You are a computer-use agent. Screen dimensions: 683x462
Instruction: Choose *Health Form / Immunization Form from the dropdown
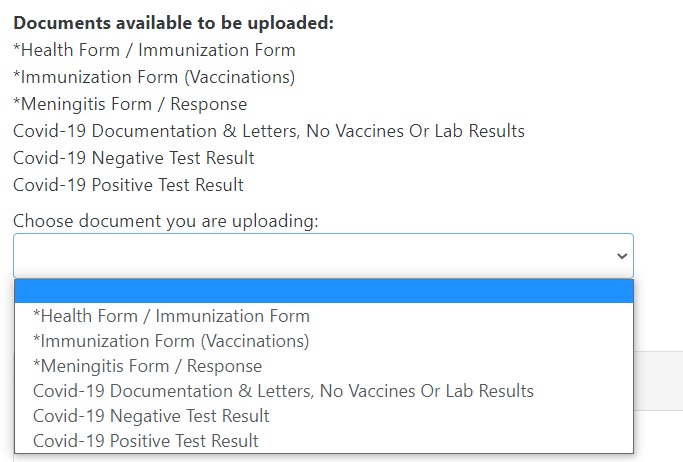171,316
